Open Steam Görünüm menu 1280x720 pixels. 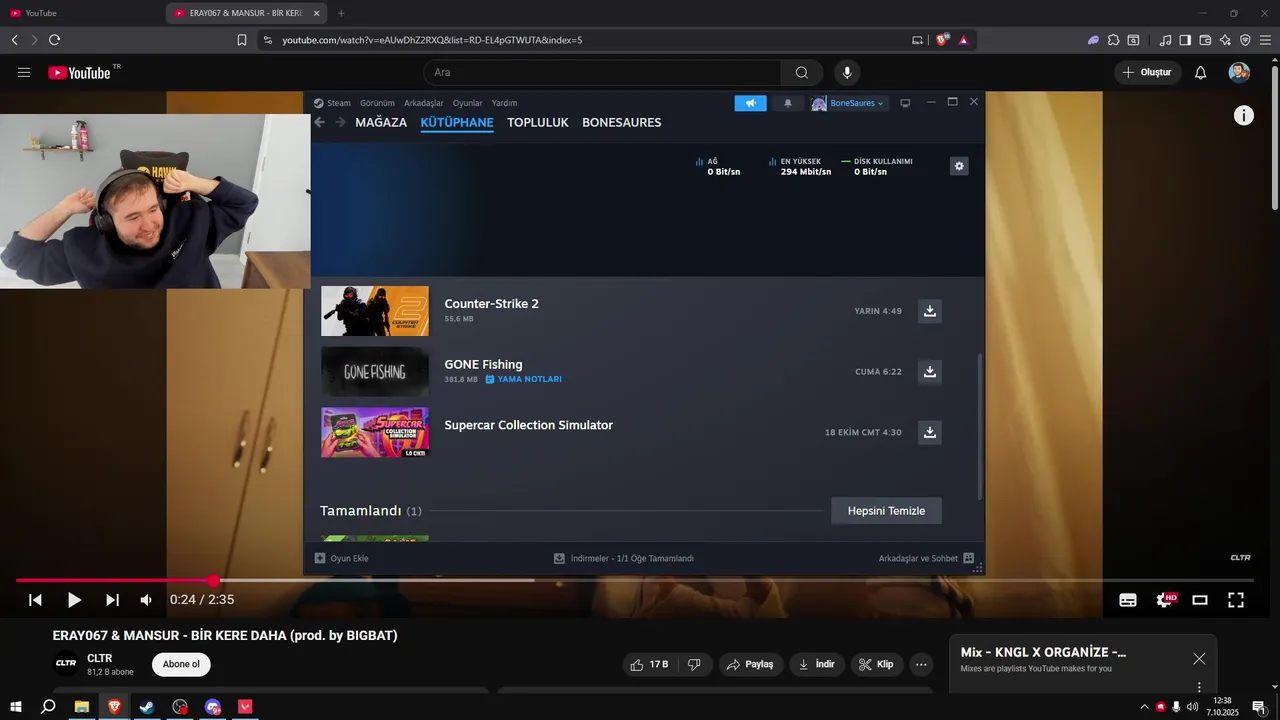[x=377, y=103]
